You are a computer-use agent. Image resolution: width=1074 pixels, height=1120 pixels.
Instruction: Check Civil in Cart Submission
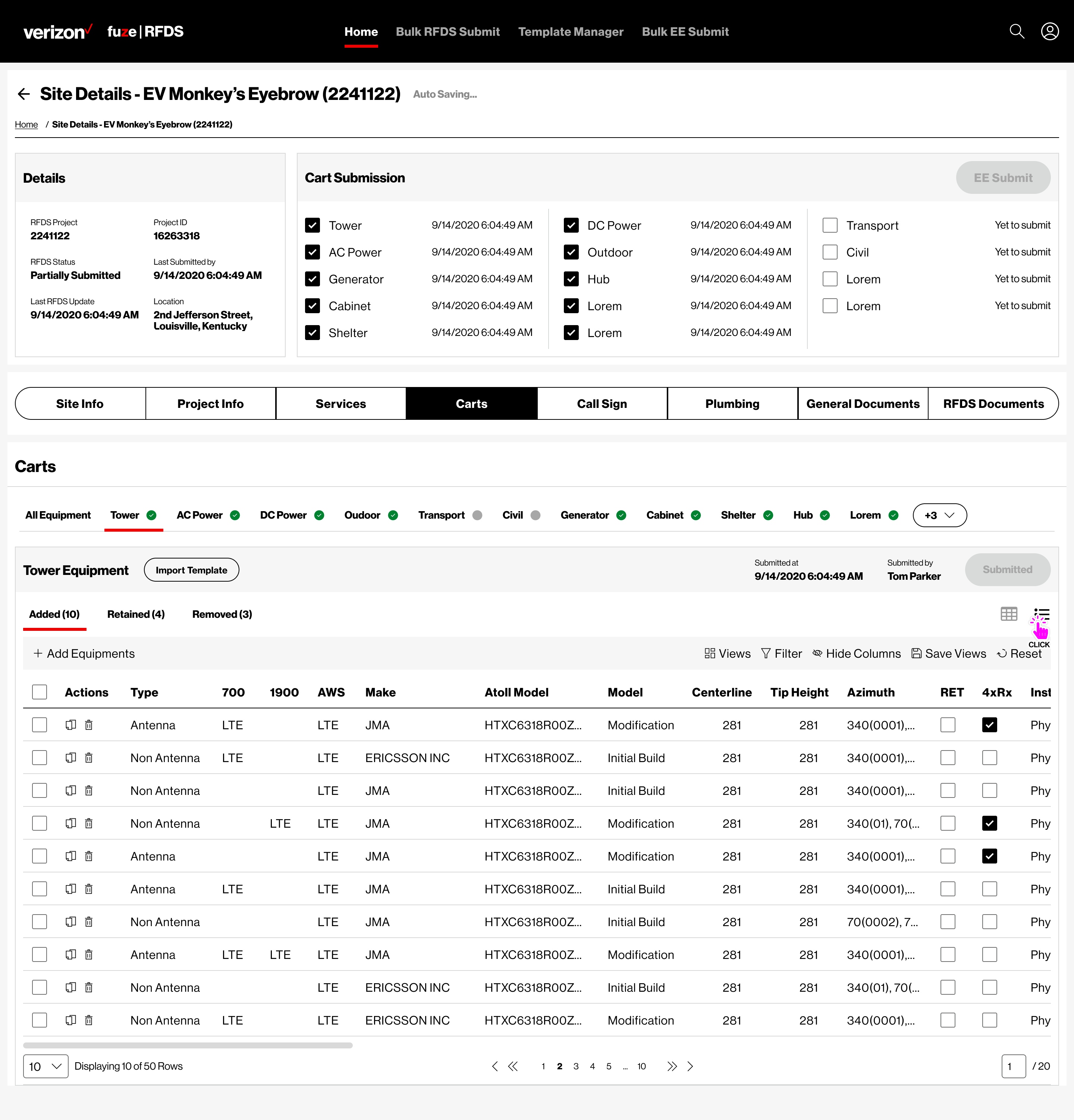coord(830,252)
